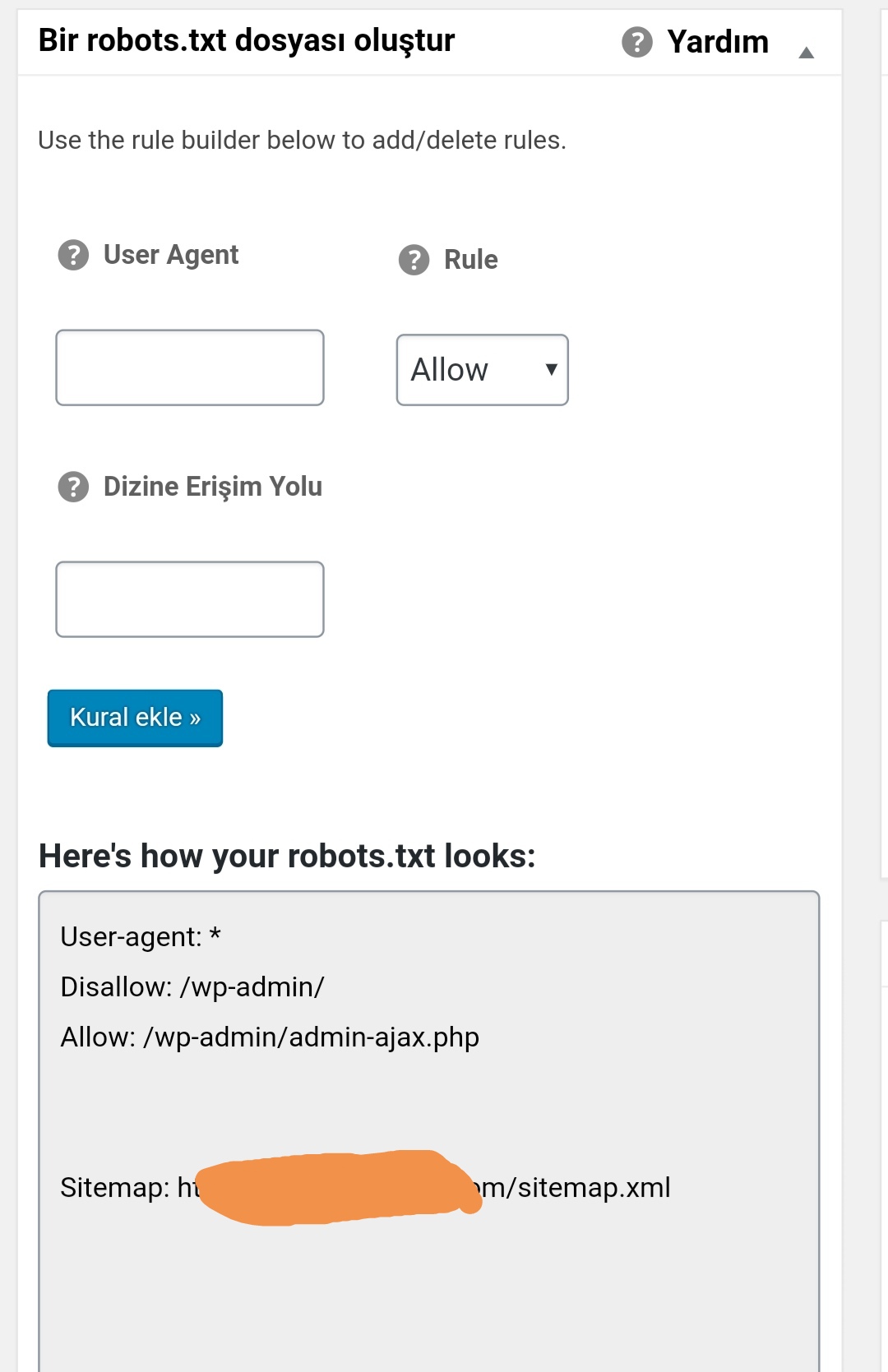Click the User Agent label text
The height and width of the screenshot is (1372, 888).
tap(171, 255)
